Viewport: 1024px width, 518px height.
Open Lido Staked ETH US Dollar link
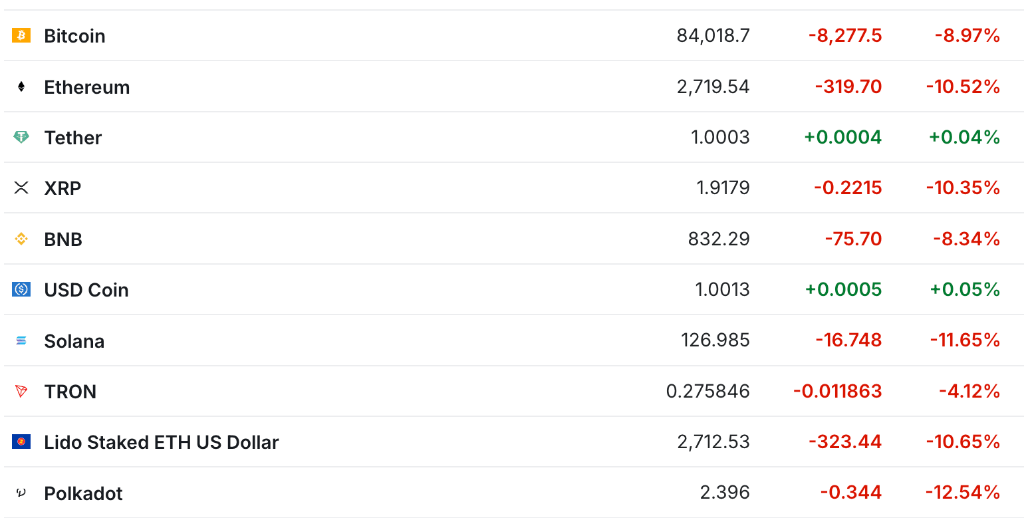[161, 442]
